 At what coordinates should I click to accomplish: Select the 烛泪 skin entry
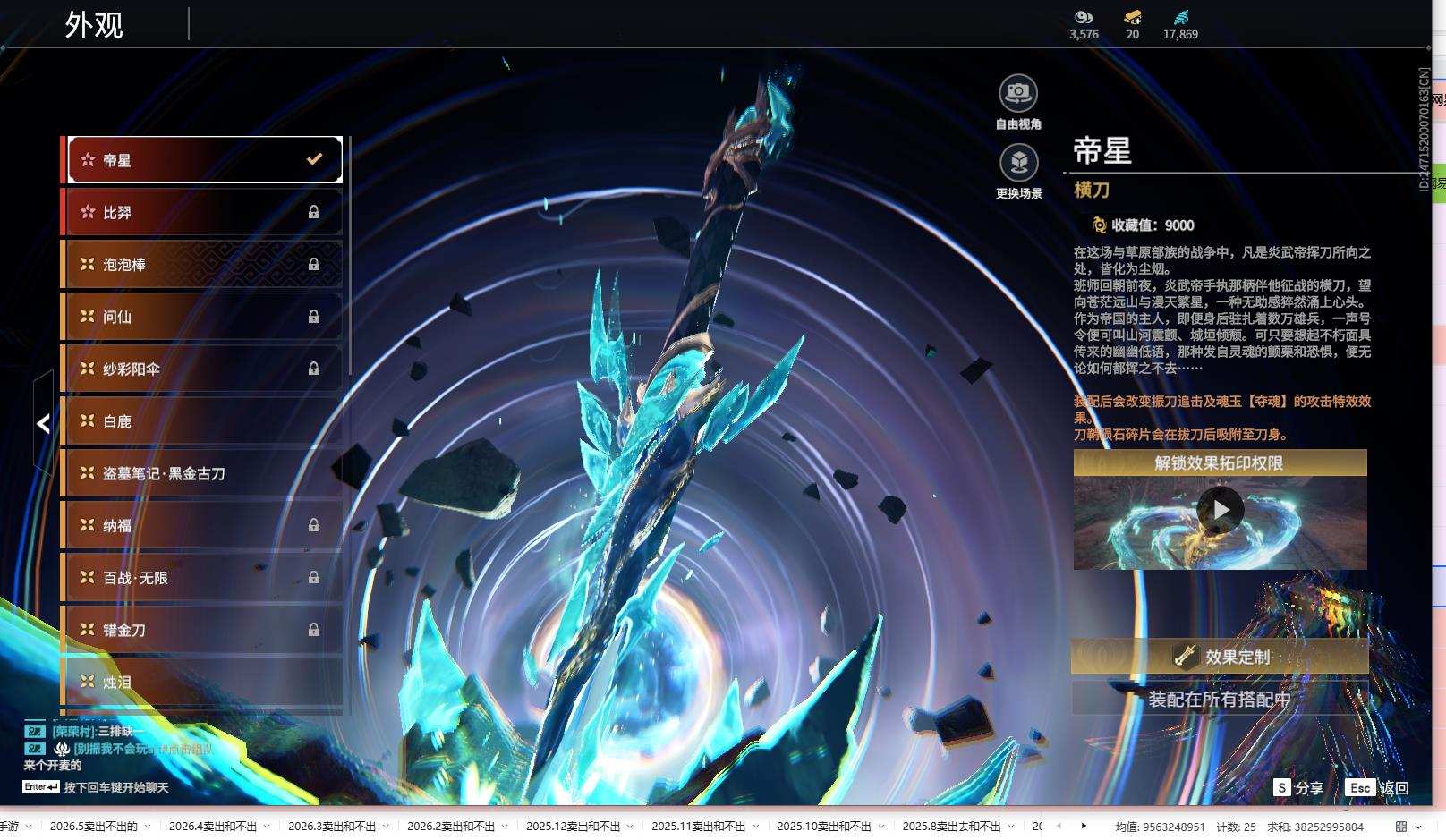click(203, 682)
